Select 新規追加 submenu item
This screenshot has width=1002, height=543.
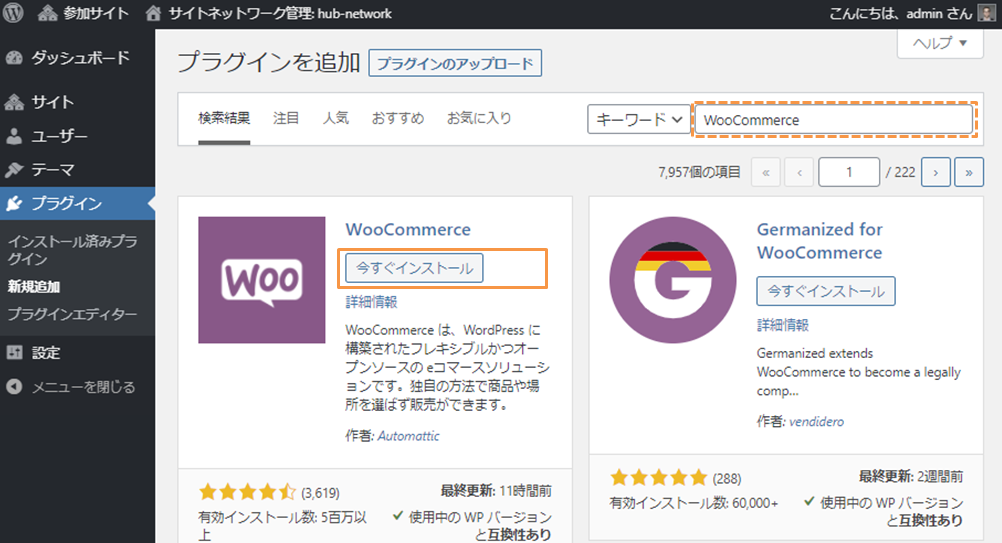tap(34, 287)
